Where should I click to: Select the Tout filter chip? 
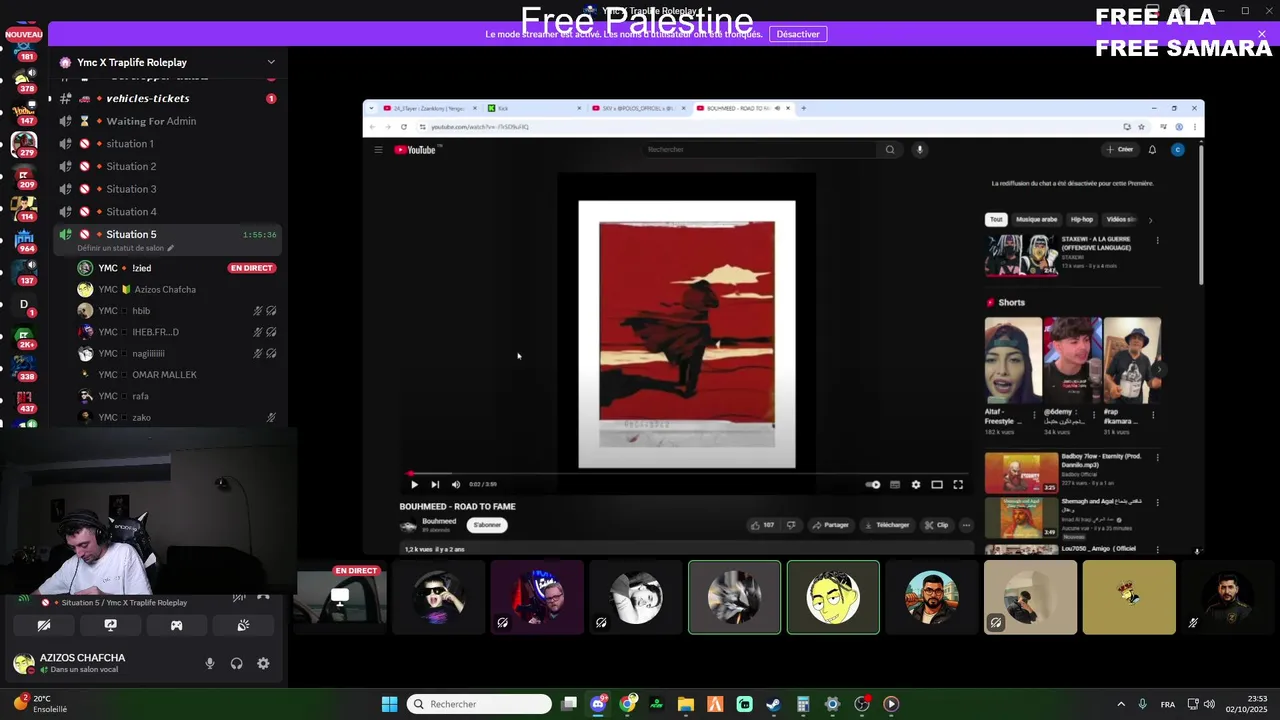[996, 219]
